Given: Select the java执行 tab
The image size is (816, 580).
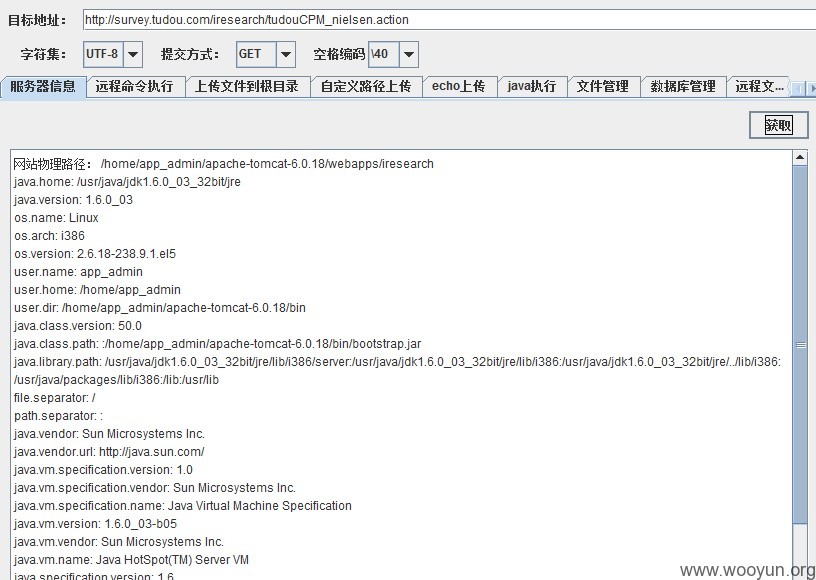Looking at the screenshot, I should tap(532, 86).
